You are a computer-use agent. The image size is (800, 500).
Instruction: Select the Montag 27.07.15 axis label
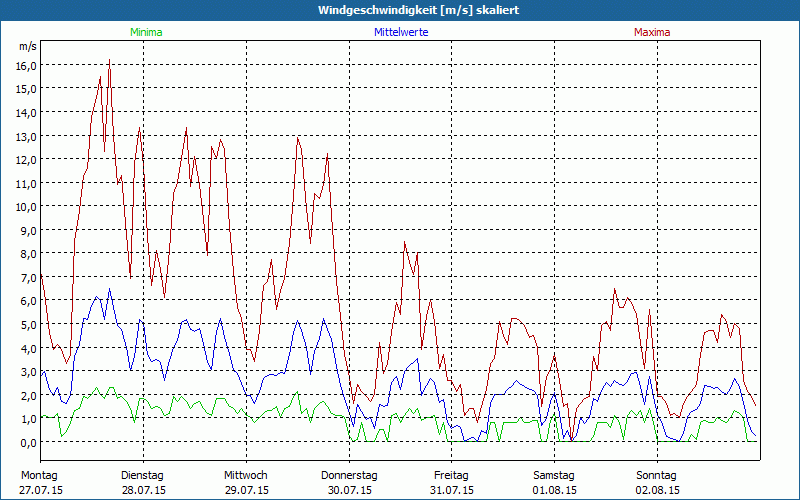[x=41, y=483]
